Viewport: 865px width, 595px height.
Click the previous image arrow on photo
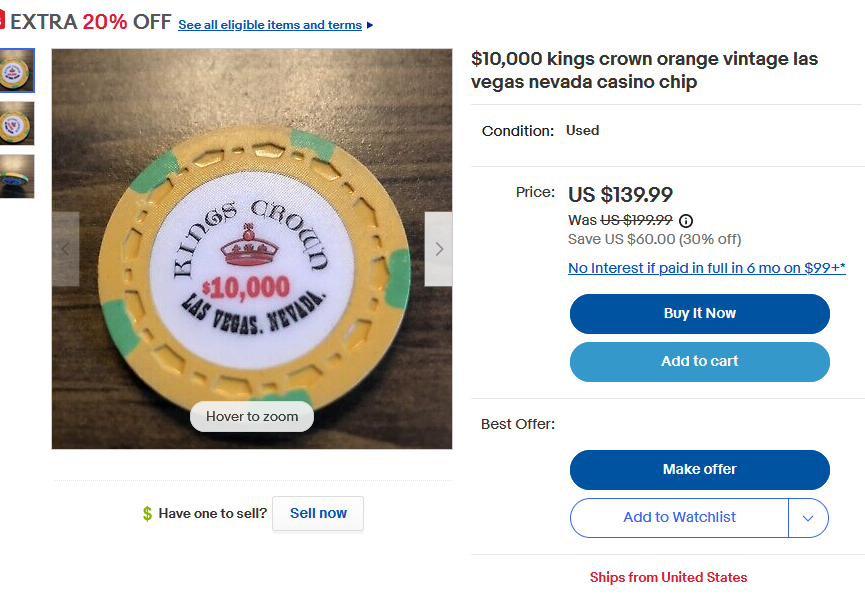65,249
